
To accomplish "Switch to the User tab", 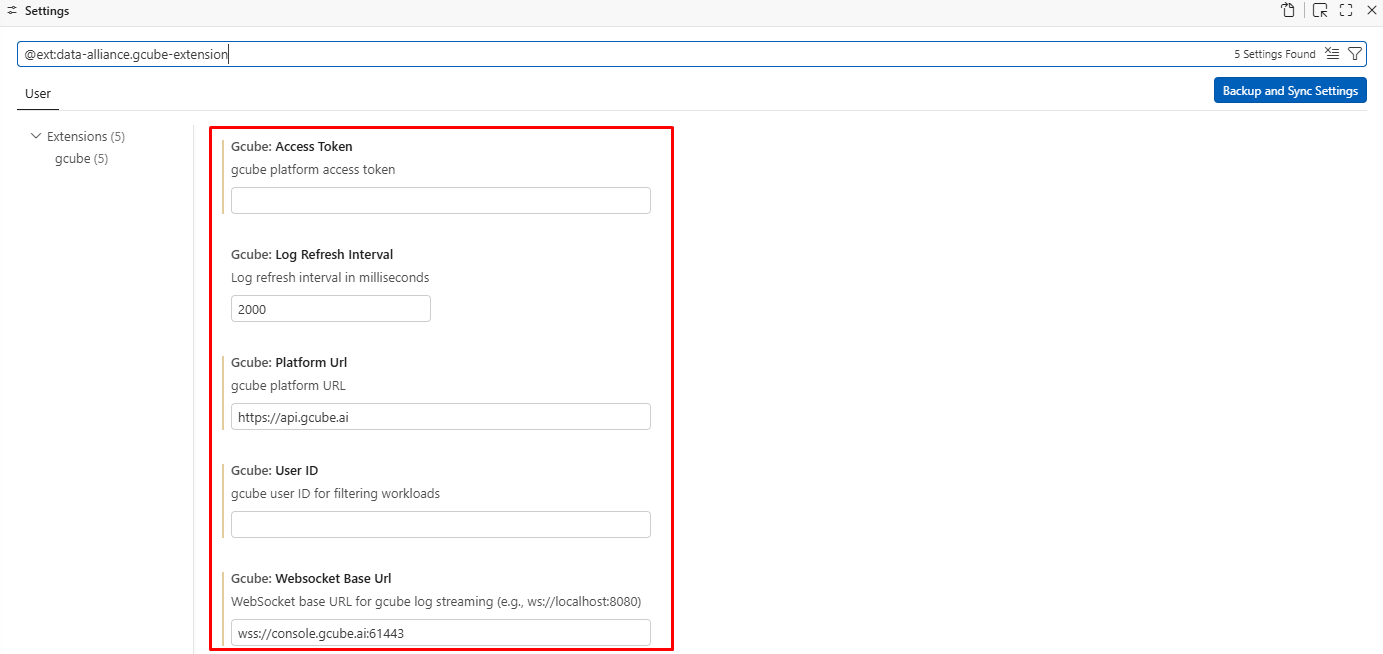I will click(x=38, y=93).
